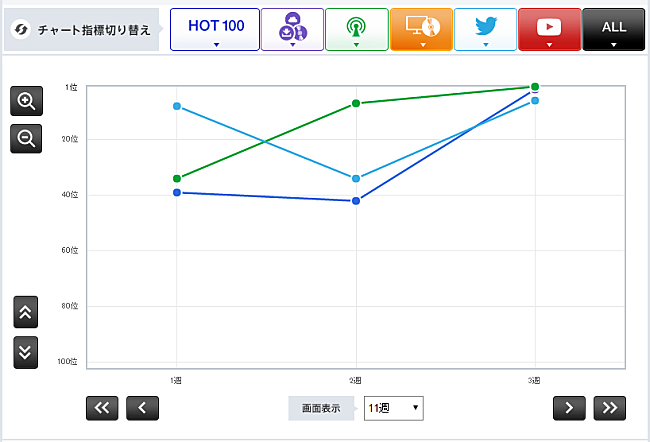Screen dimensions: 650x442
Task: Go back one week with left arrow
Action: coord(143,407)
